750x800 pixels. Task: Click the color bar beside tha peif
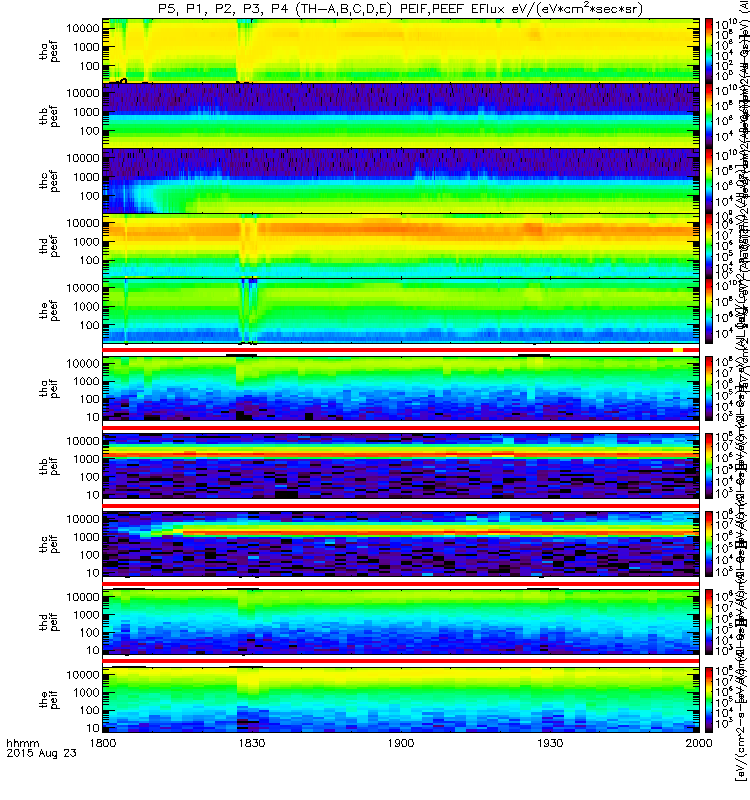click(x=709, y=388)
